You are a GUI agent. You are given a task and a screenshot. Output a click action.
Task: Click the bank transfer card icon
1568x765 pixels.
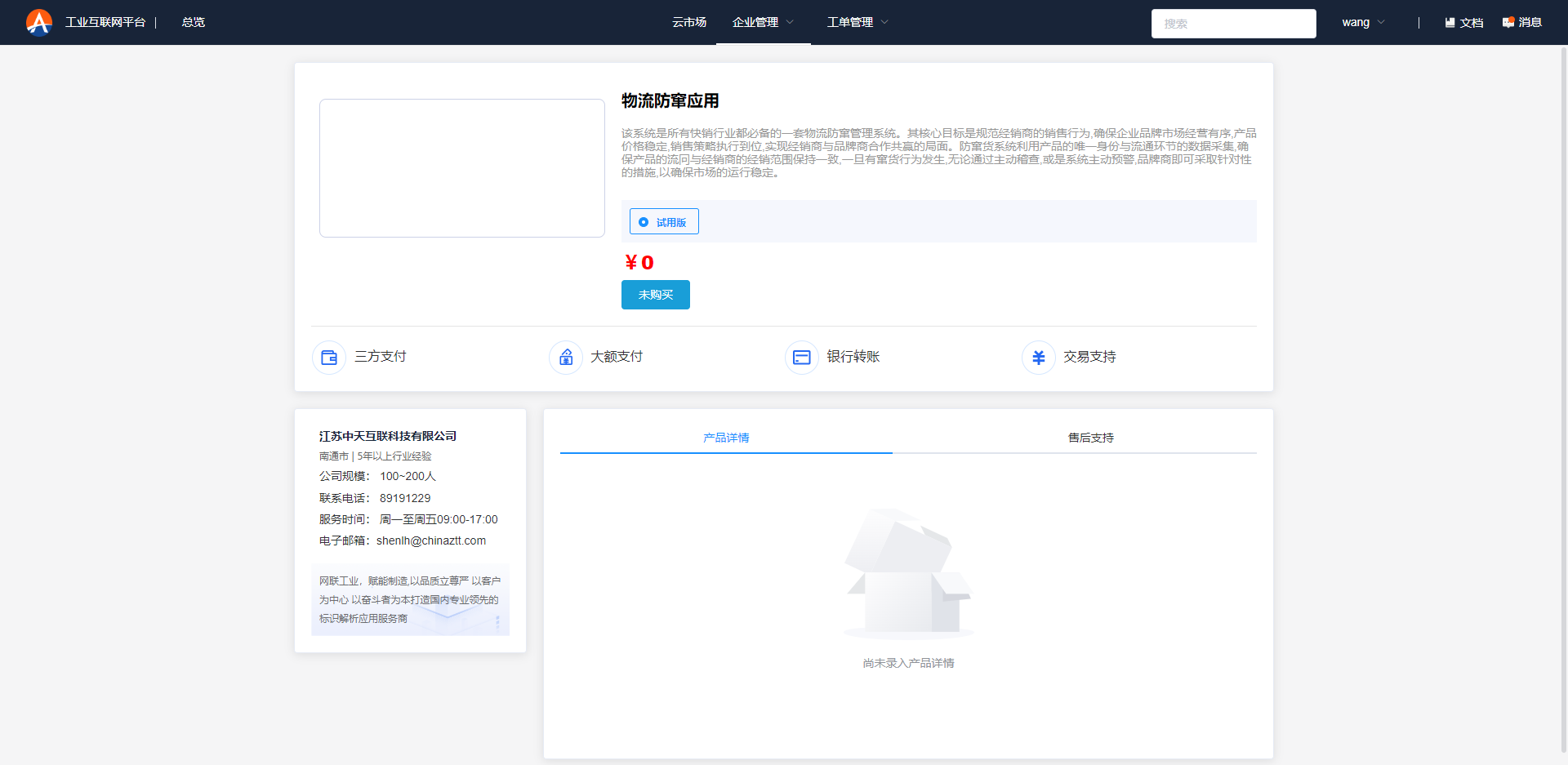[x=802, y=358]
